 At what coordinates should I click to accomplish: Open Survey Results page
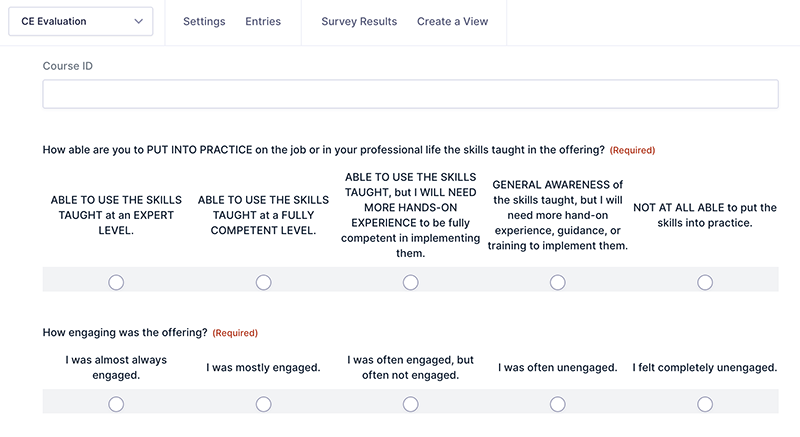tap(359, 22)
